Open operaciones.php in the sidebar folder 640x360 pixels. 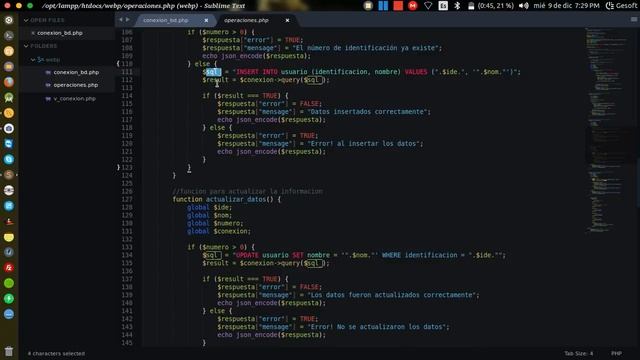(76, 85)
